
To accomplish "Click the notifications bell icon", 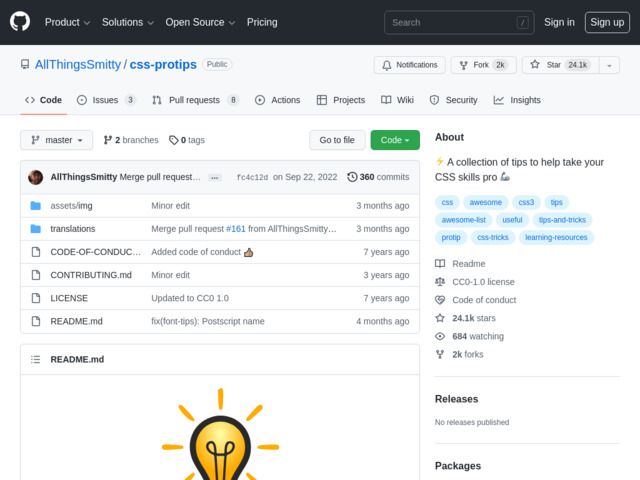I will point(387,65).
